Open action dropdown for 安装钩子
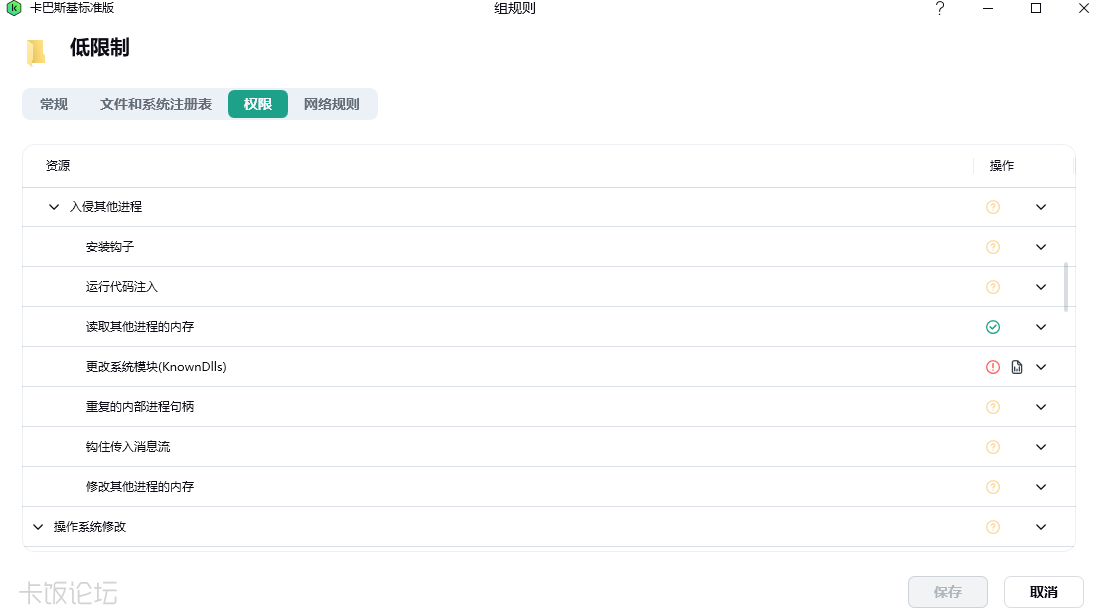The image size is (1097, 616). (x=1041, y=247)
